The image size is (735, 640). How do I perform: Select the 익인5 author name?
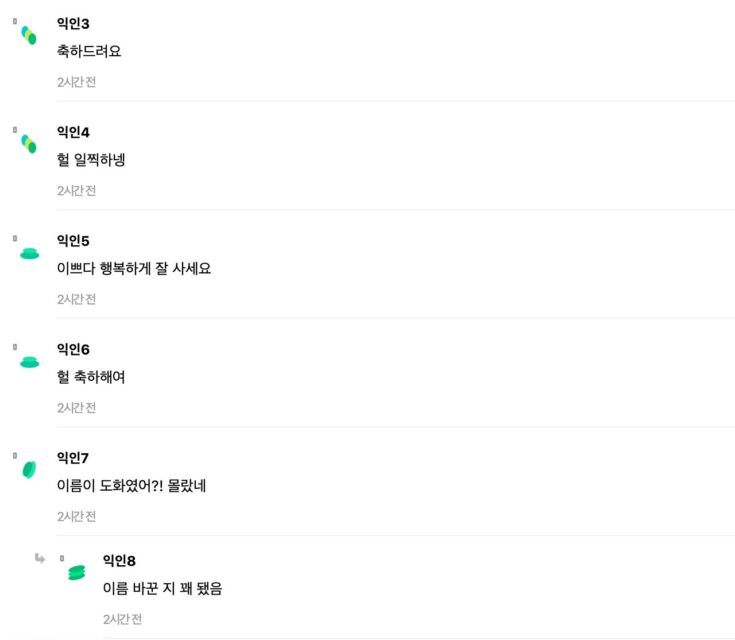point(73,240)
